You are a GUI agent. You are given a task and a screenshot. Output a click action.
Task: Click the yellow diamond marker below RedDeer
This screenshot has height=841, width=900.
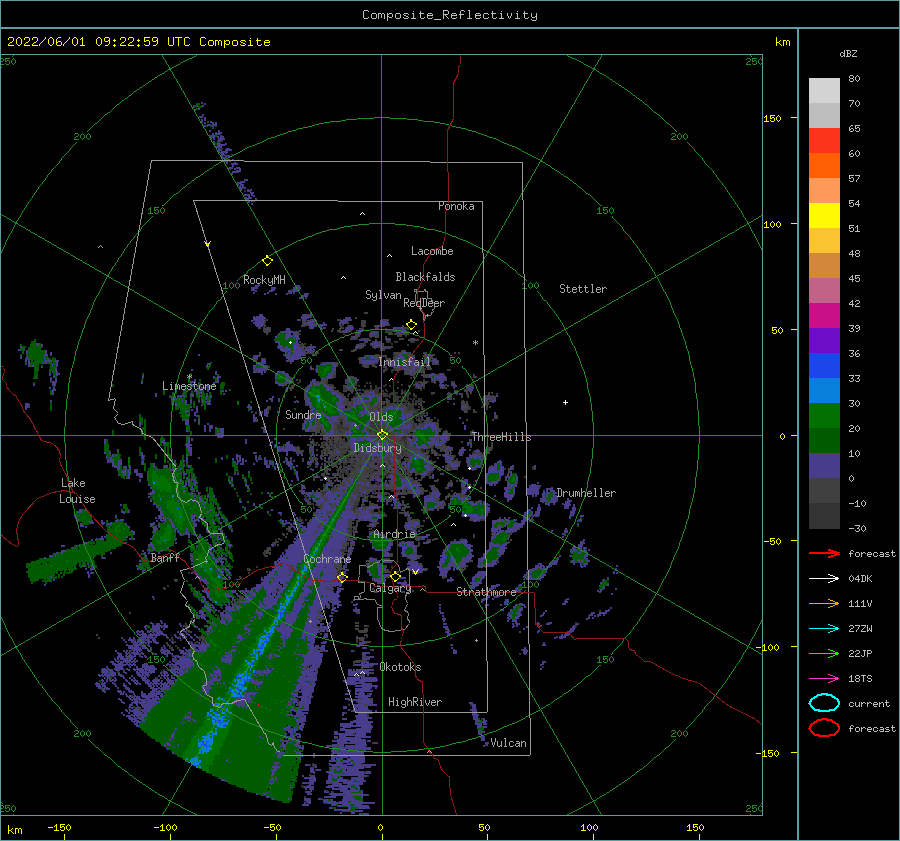tap(412, 325)
